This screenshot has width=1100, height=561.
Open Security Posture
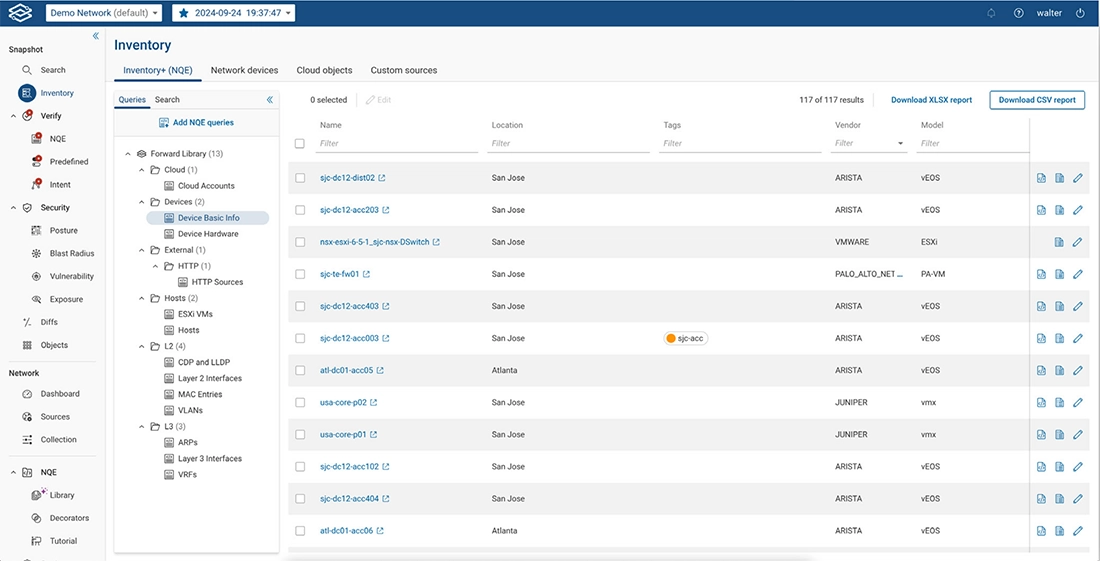(x=63, y=231)
